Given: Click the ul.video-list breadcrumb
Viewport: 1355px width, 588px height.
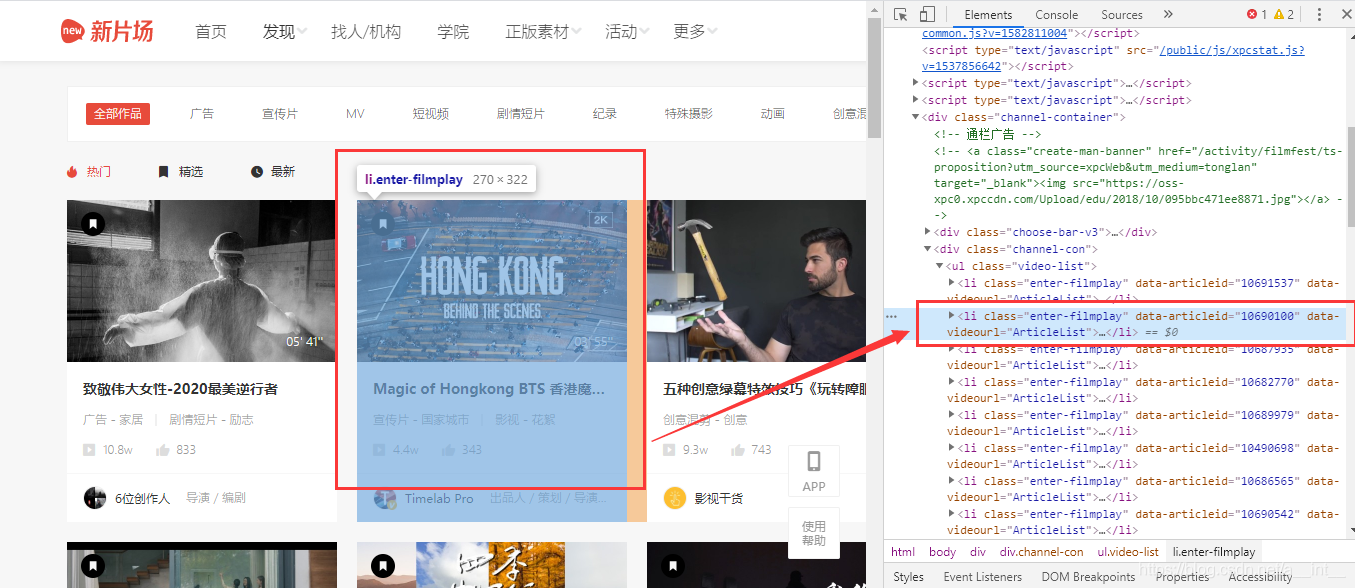Looking at the screenshot, I should click(1128, 552).
